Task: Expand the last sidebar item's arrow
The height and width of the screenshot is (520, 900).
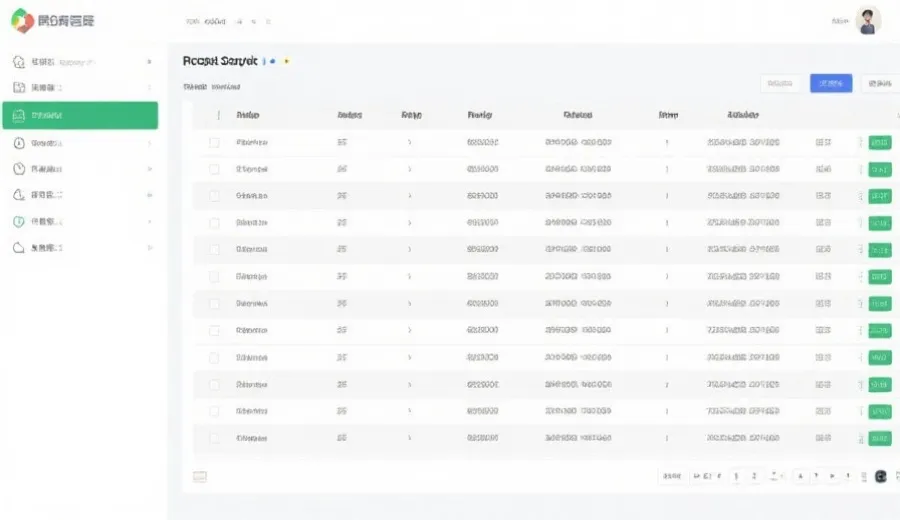Action: tap(150, 247)
